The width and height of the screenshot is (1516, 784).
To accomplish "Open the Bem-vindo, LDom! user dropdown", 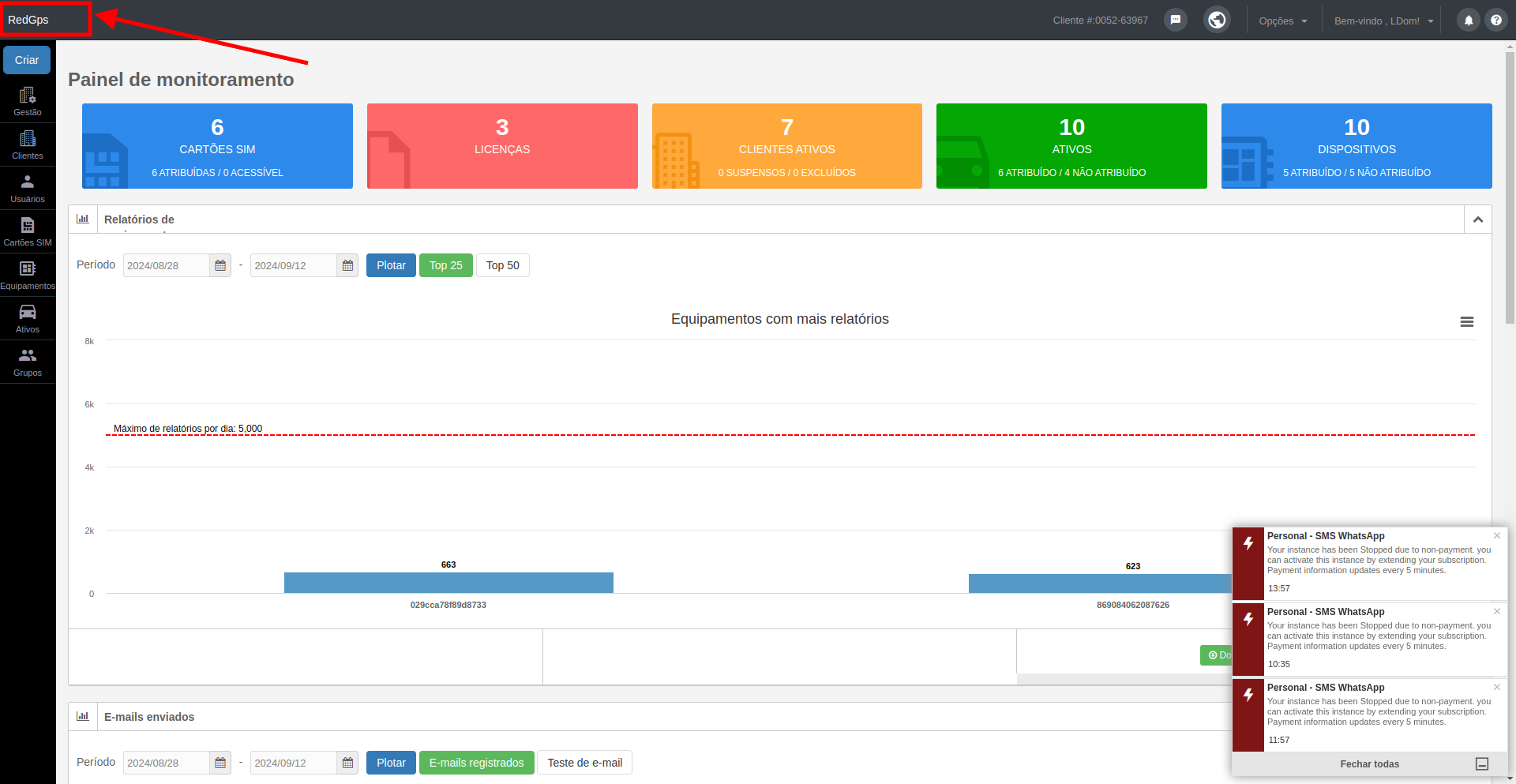I will 1383,21.
